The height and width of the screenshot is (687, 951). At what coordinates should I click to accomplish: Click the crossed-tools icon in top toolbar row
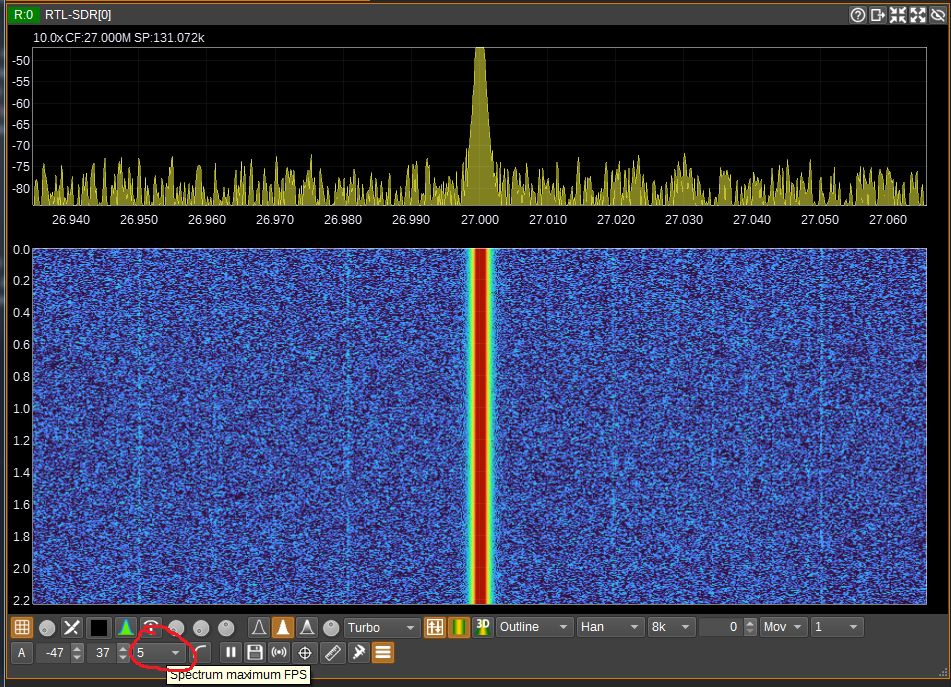click(72, 628)
